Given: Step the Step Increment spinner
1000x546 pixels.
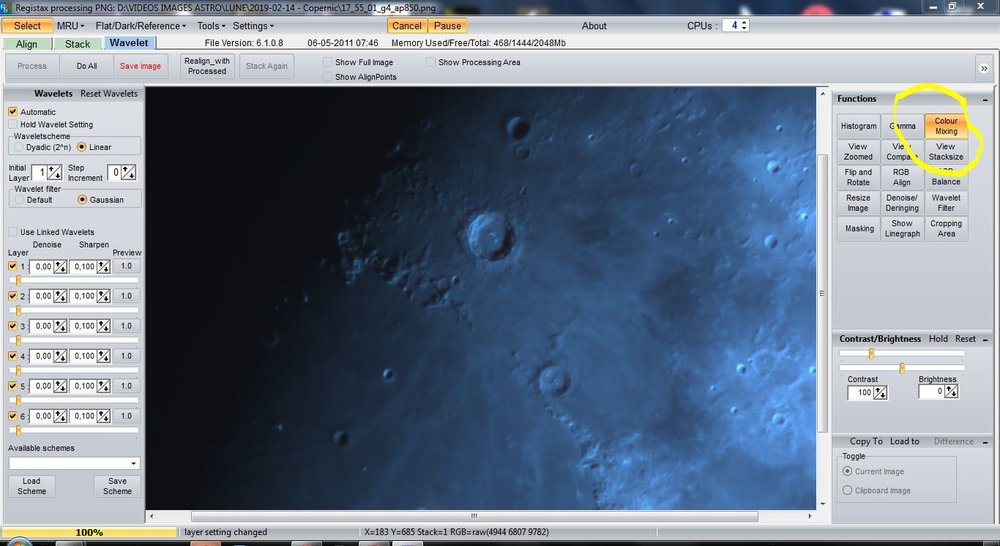Looking at the screenshot, I should coord(129,172).
